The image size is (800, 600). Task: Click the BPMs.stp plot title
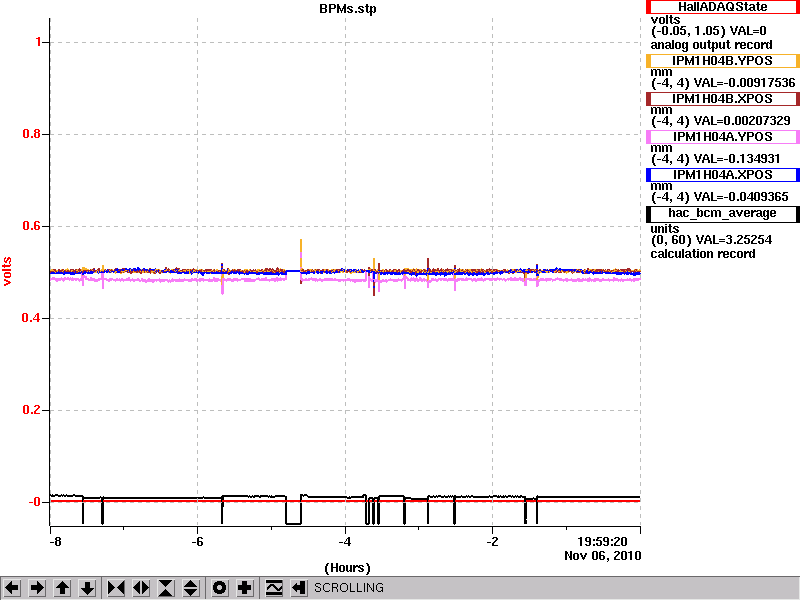pos(347,9)
